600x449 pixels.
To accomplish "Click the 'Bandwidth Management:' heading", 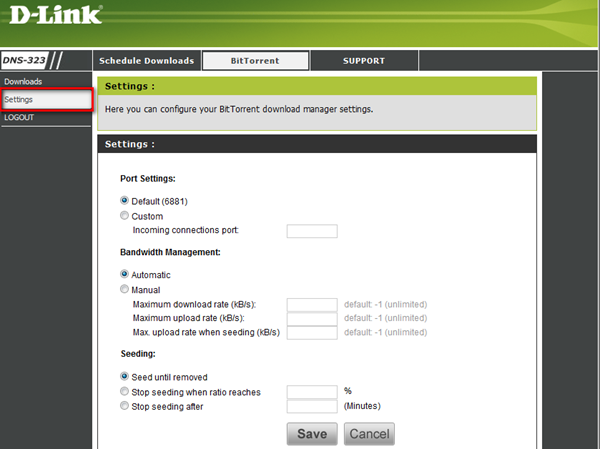I will pyautogui.click(x=170, y=252).
